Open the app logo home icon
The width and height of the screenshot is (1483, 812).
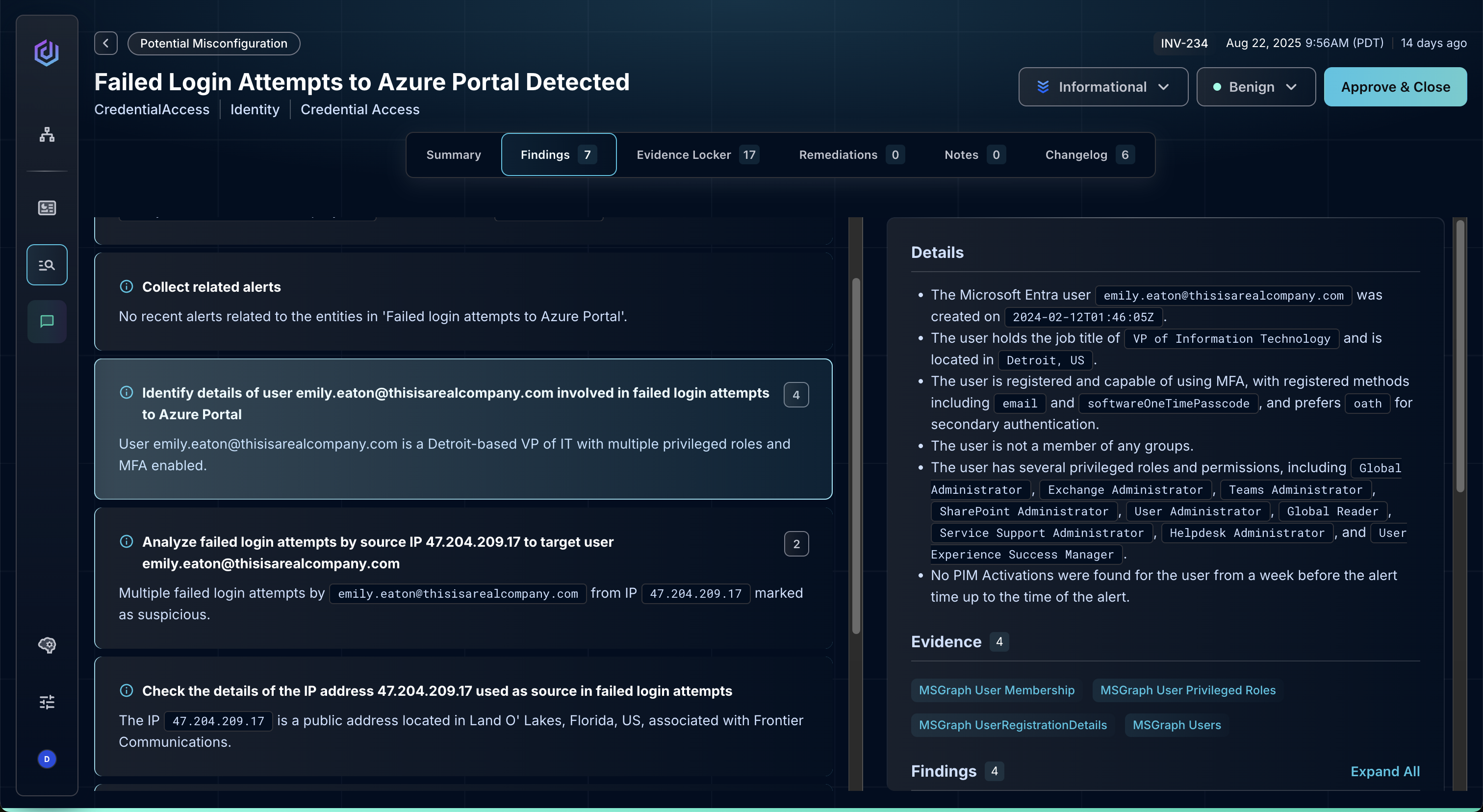tap(47, 52)
